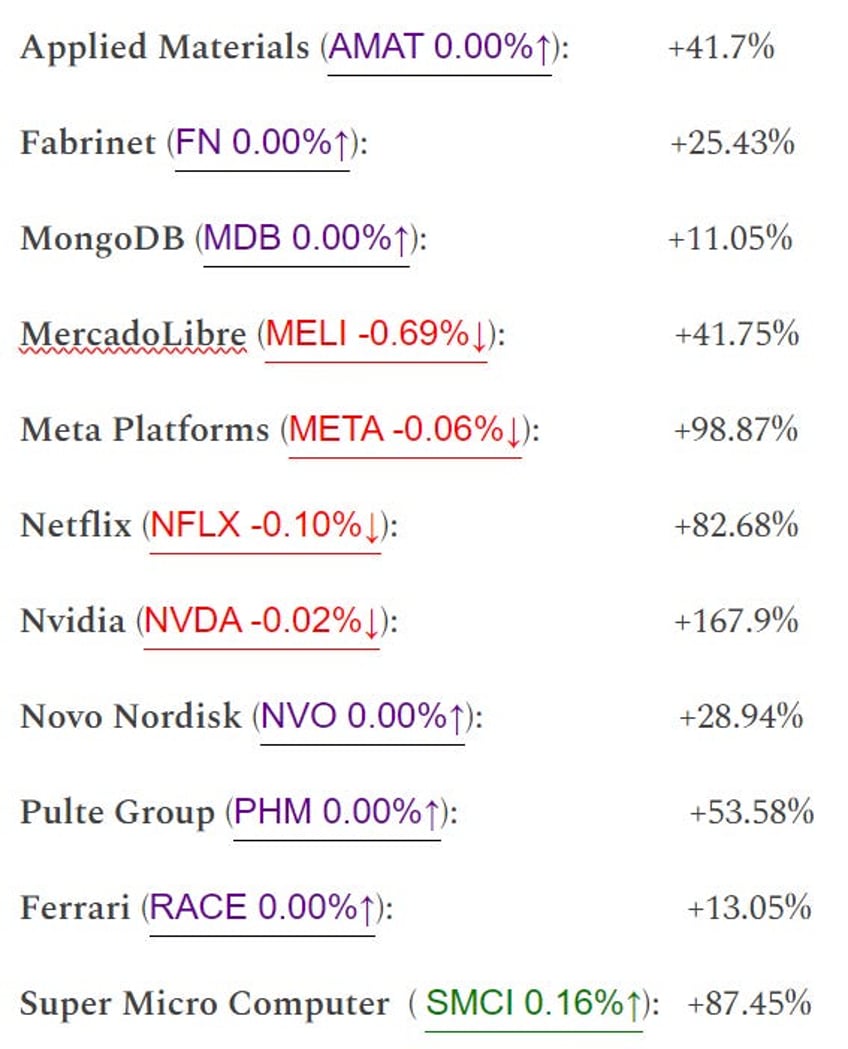Open the META -0.06% ticker link
Screen dimensions: 848x1049
coord(405,431)
